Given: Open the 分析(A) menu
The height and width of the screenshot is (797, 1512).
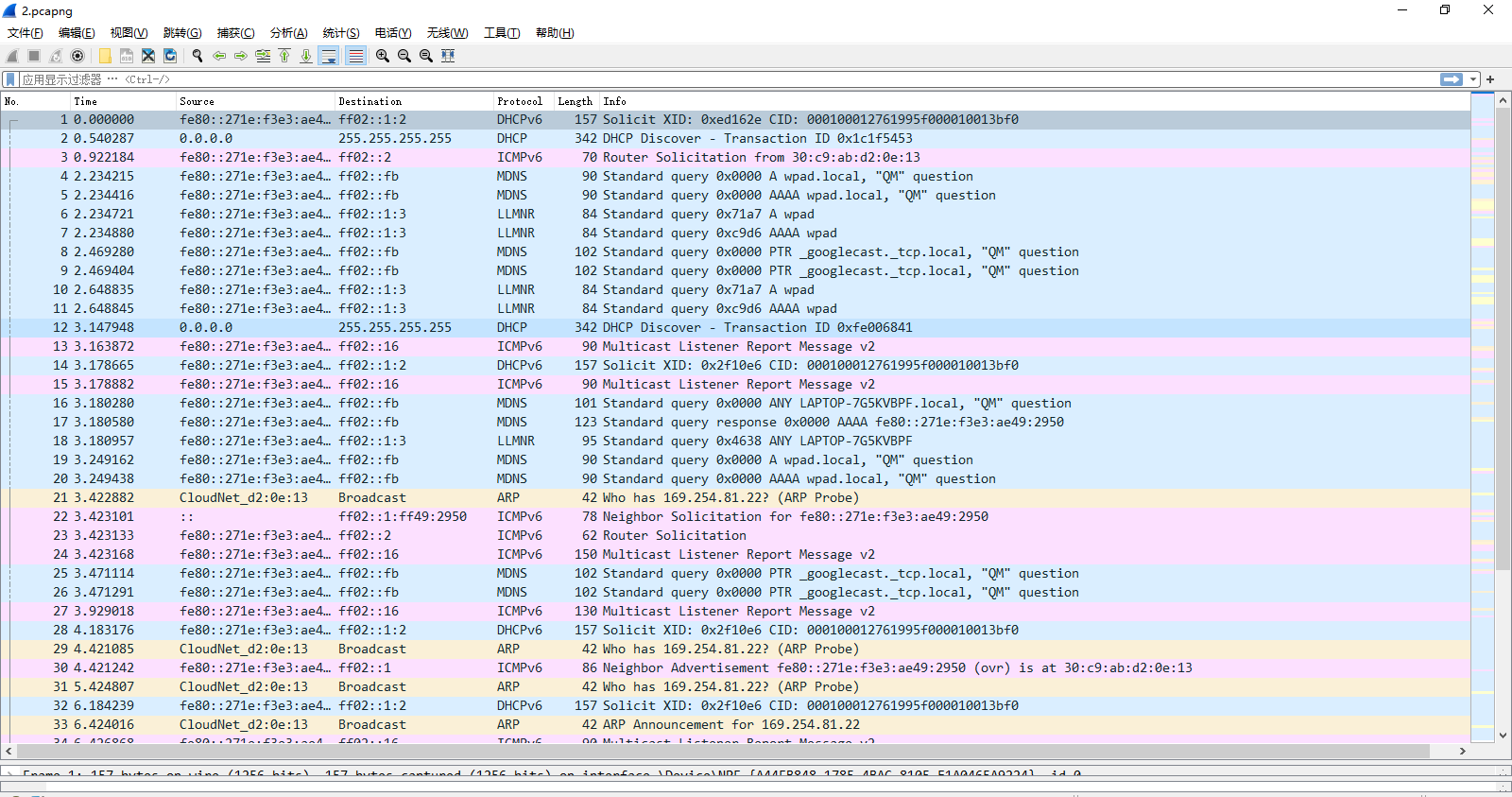Looking at the screenshot, I should tap(288, 33).
